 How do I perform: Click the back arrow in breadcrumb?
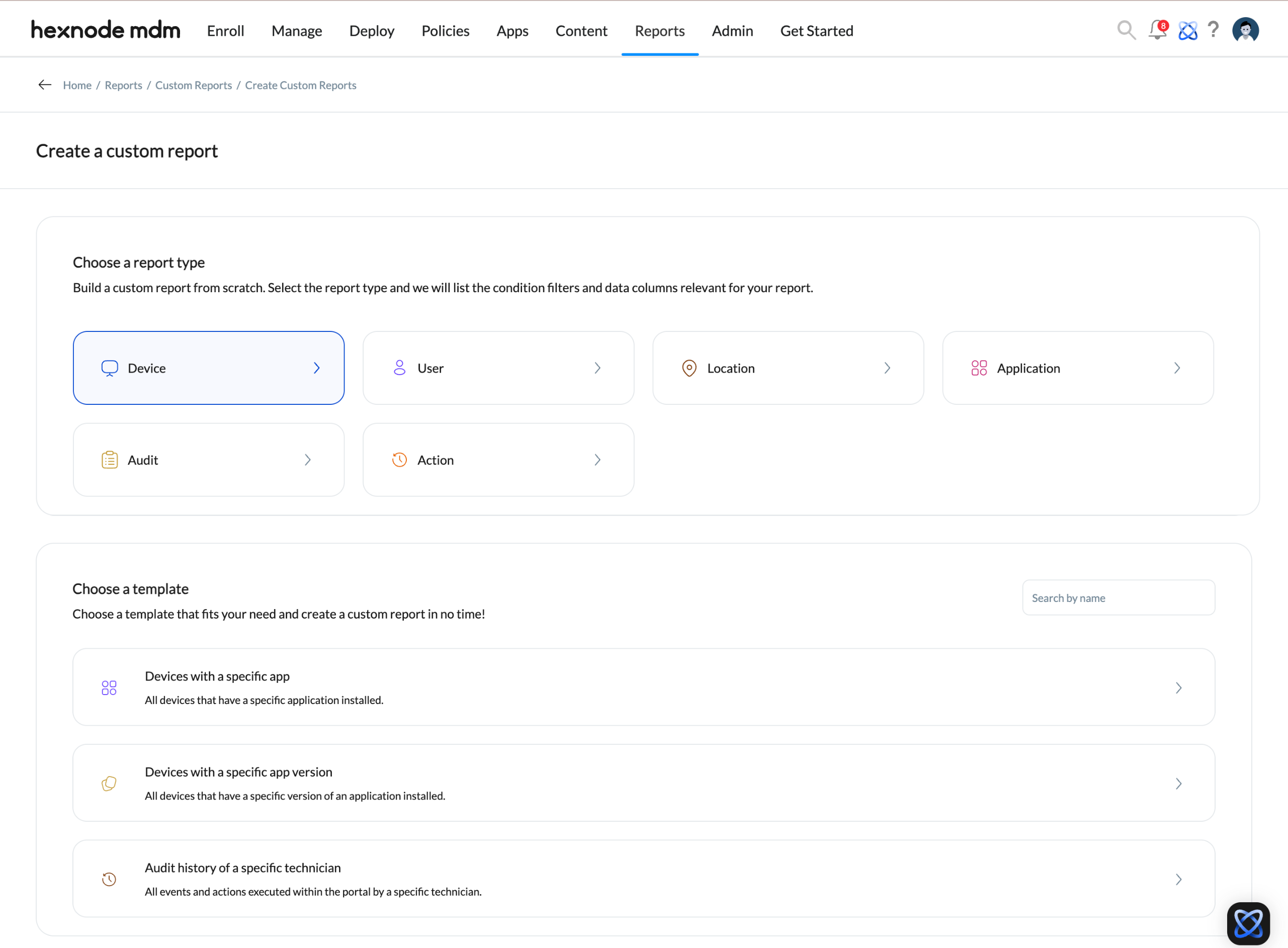45,85
